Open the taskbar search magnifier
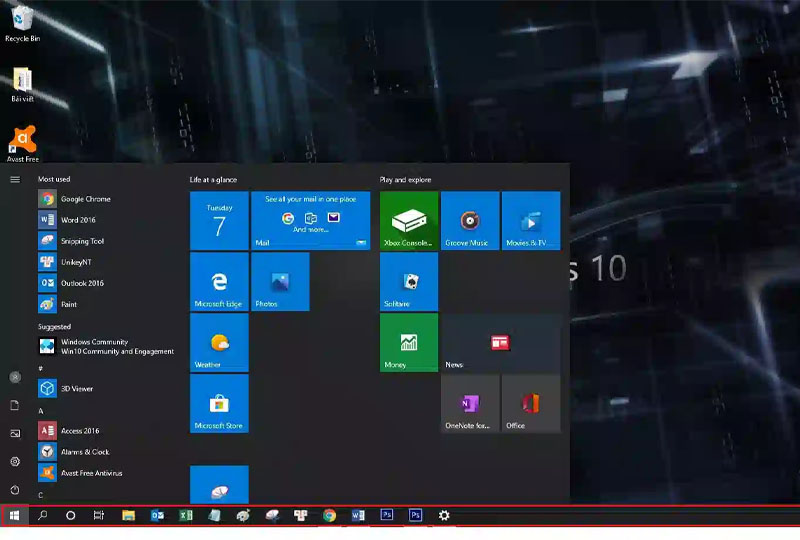The image size is (800, 540). click(43, 516)
